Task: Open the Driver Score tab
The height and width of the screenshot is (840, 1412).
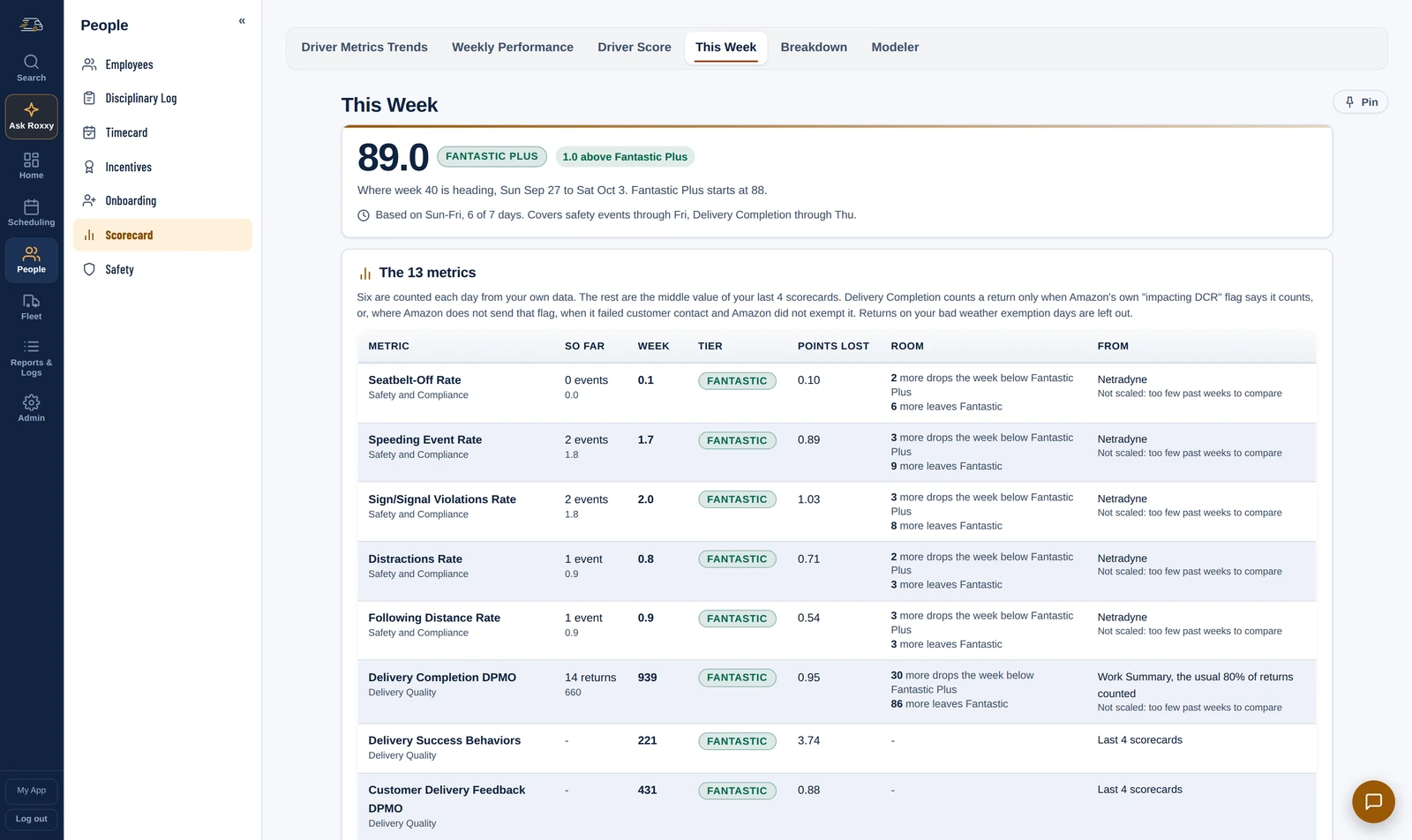Action: (x=635, y=48)
